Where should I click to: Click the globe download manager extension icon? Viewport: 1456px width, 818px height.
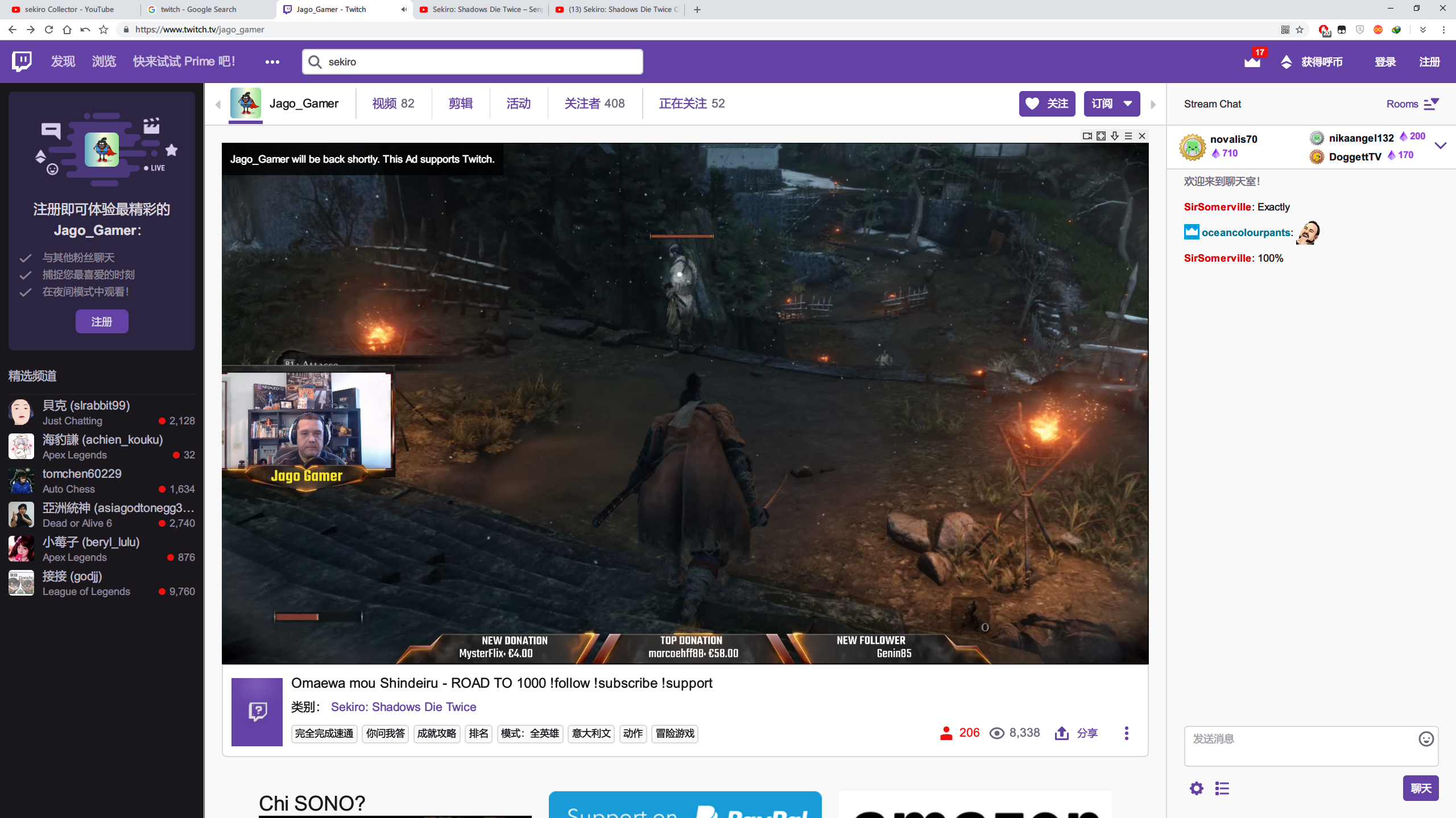pyautogui.click(x=1397, y=30)
